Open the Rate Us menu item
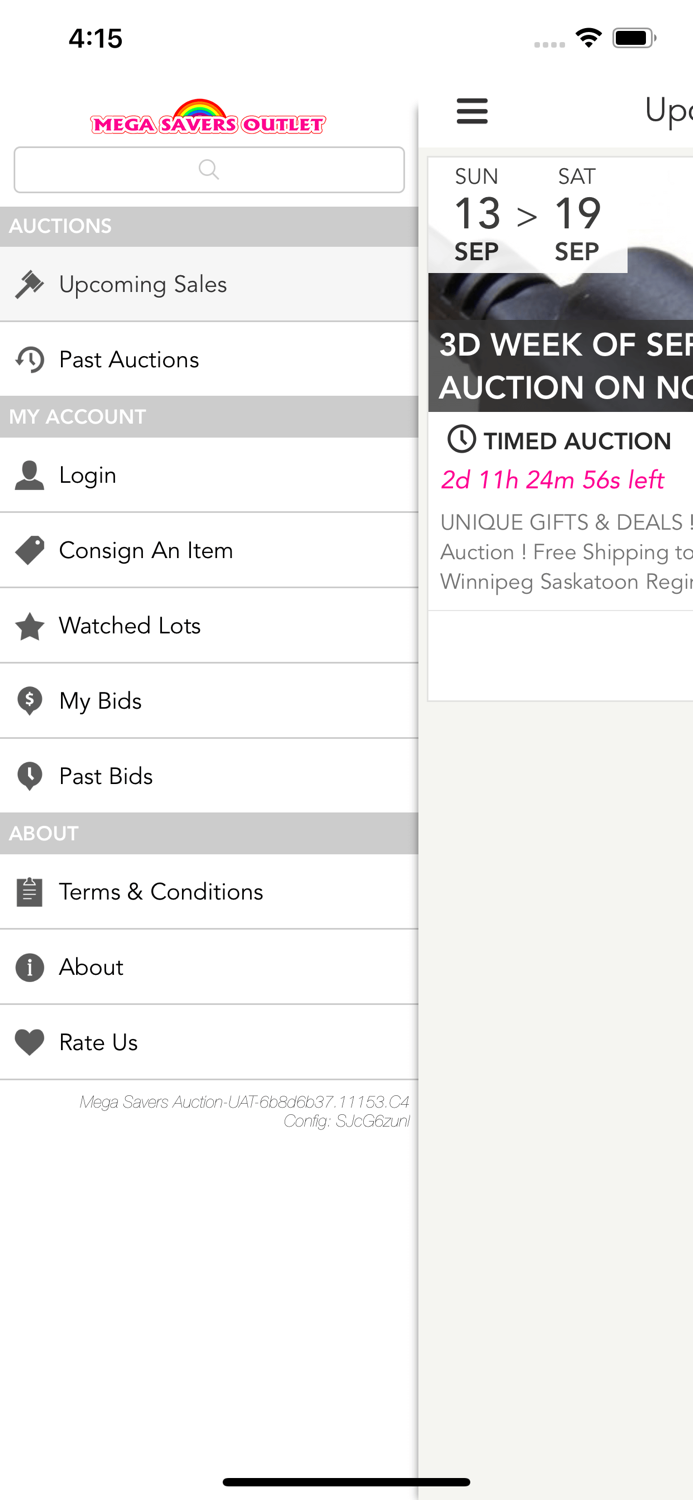The image size is (693, 1500). click(x=98, y=1041)
